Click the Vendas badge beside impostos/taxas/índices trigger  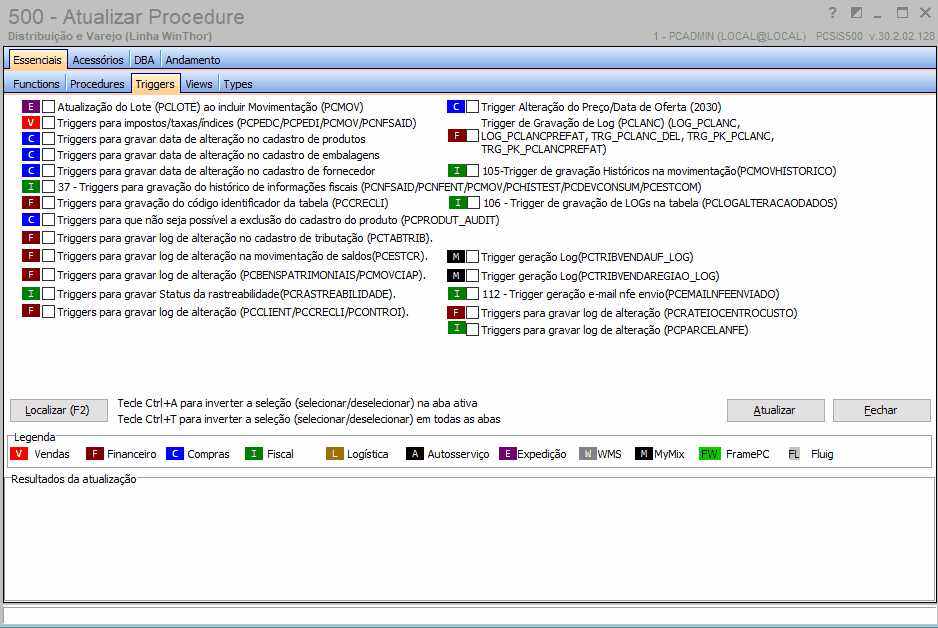[x=31, y=123]
